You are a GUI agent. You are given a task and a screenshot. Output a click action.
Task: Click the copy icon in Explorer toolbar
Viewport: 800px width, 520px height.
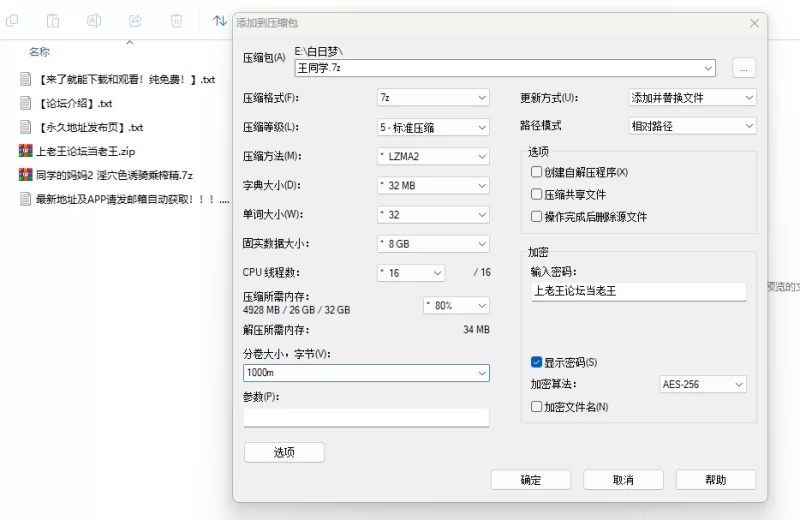point(12,20)
